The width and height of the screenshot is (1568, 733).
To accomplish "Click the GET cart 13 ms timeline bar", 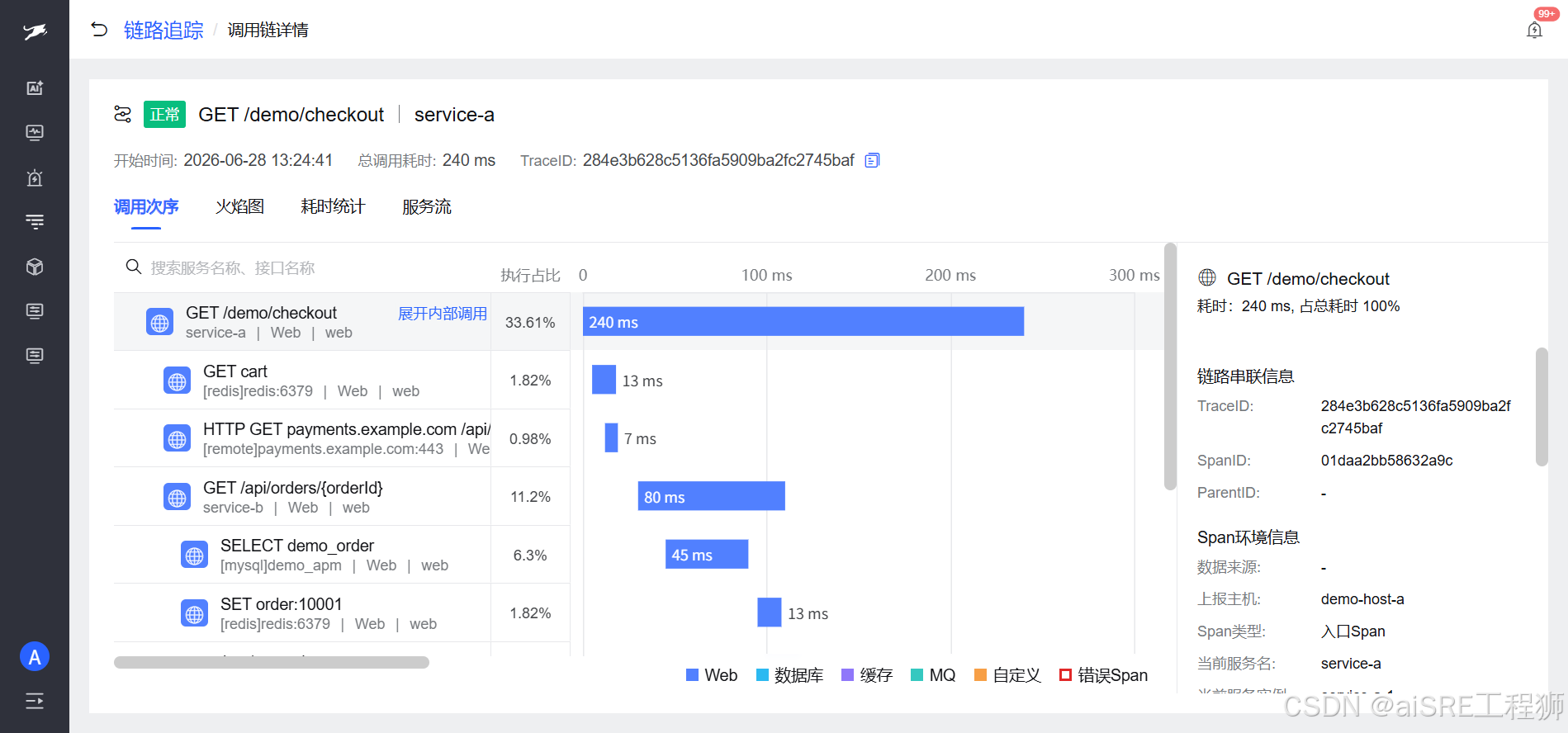I will [604, 380].
